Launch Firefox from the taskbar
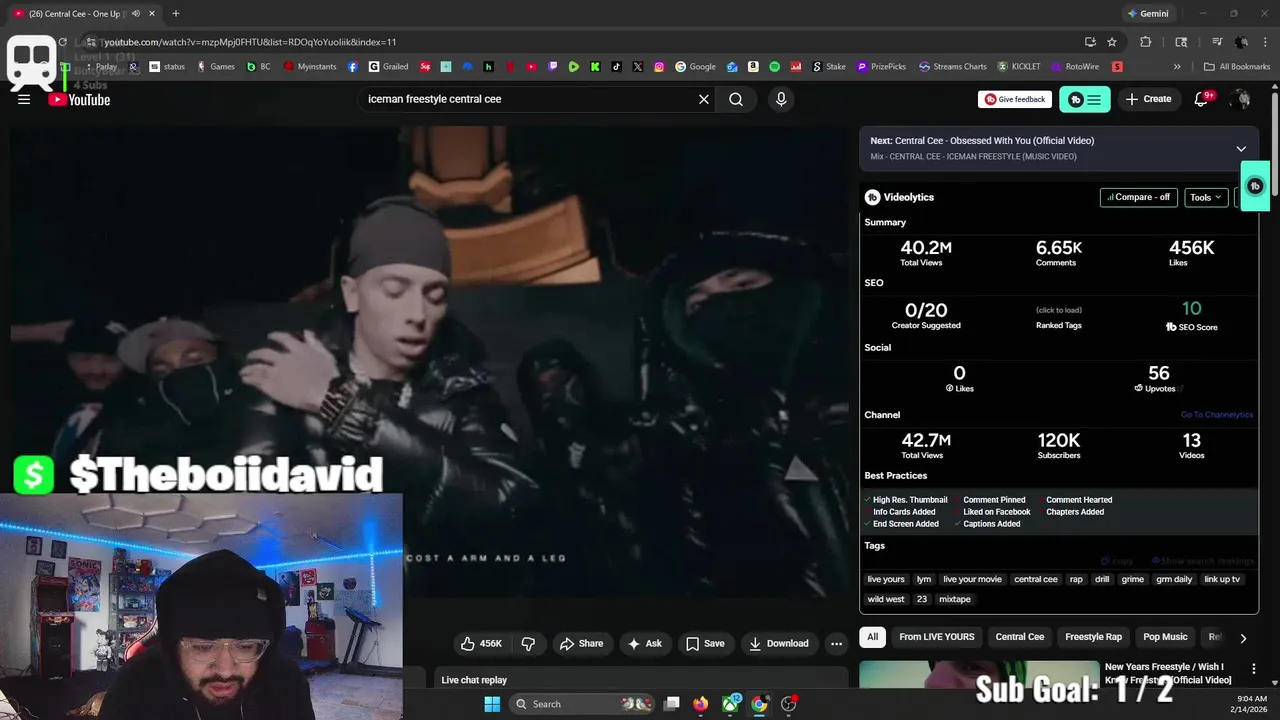 (x=701, y=704)
